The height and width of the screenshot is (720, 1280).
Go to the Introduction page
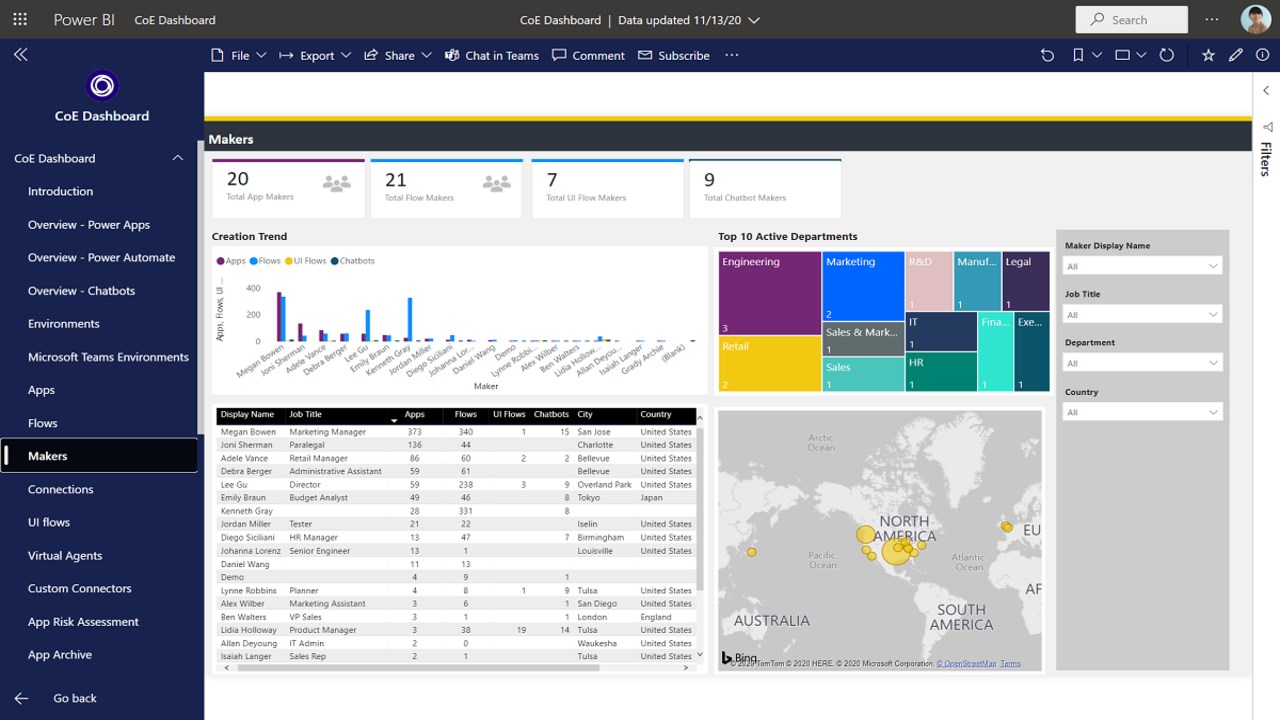coord(60,191)
